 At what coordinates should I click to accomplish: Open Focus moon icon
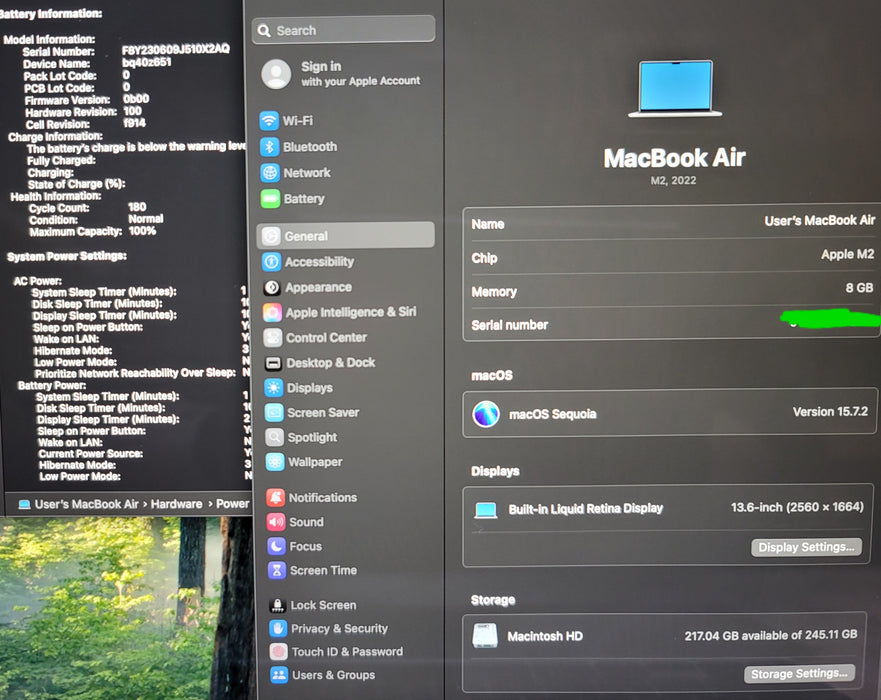pyautogui.click(x=276, y=546)
